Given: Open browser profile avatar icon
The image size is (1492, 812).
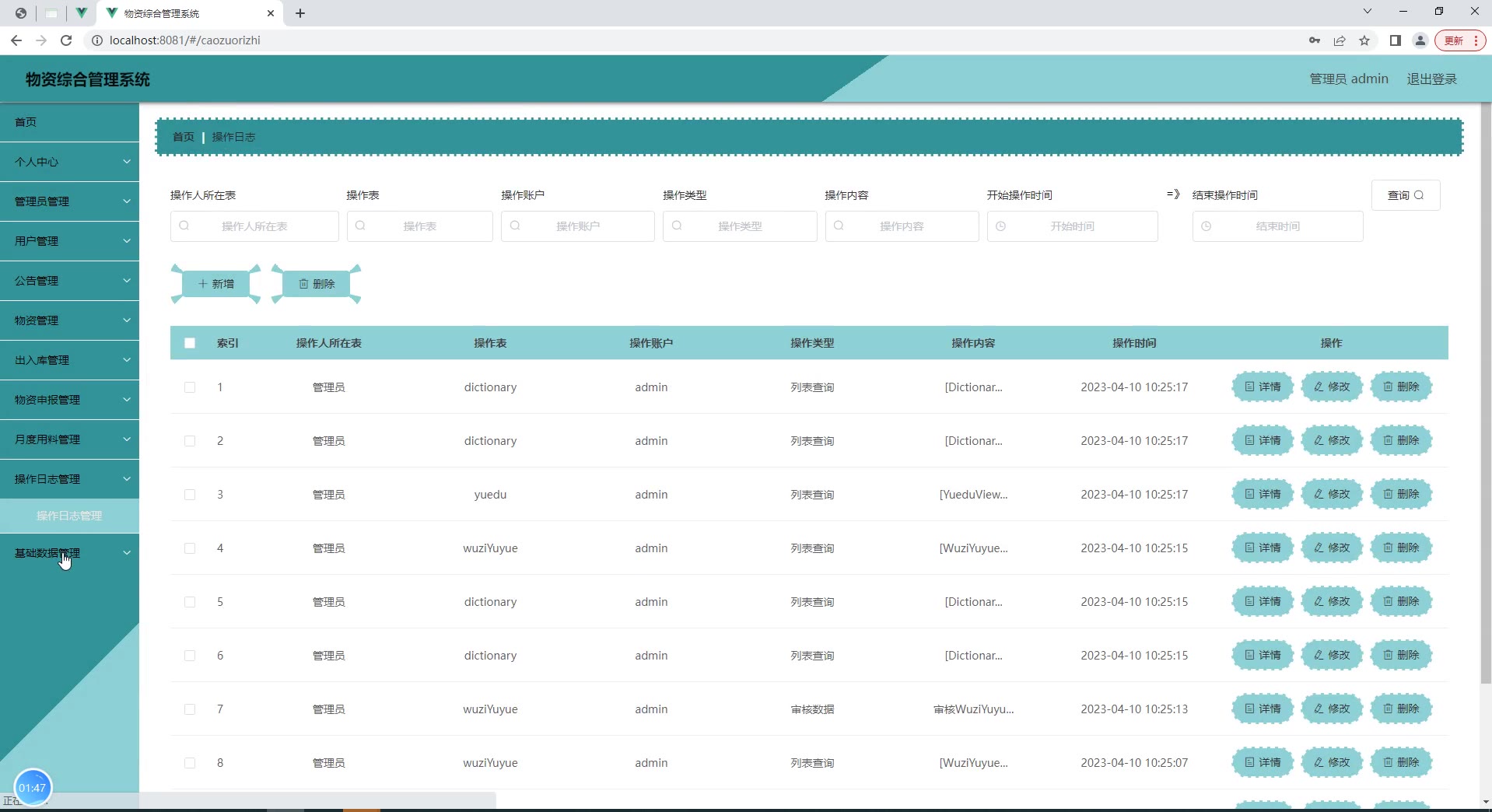Looking at the screenshot, I should pos(1420,40).
